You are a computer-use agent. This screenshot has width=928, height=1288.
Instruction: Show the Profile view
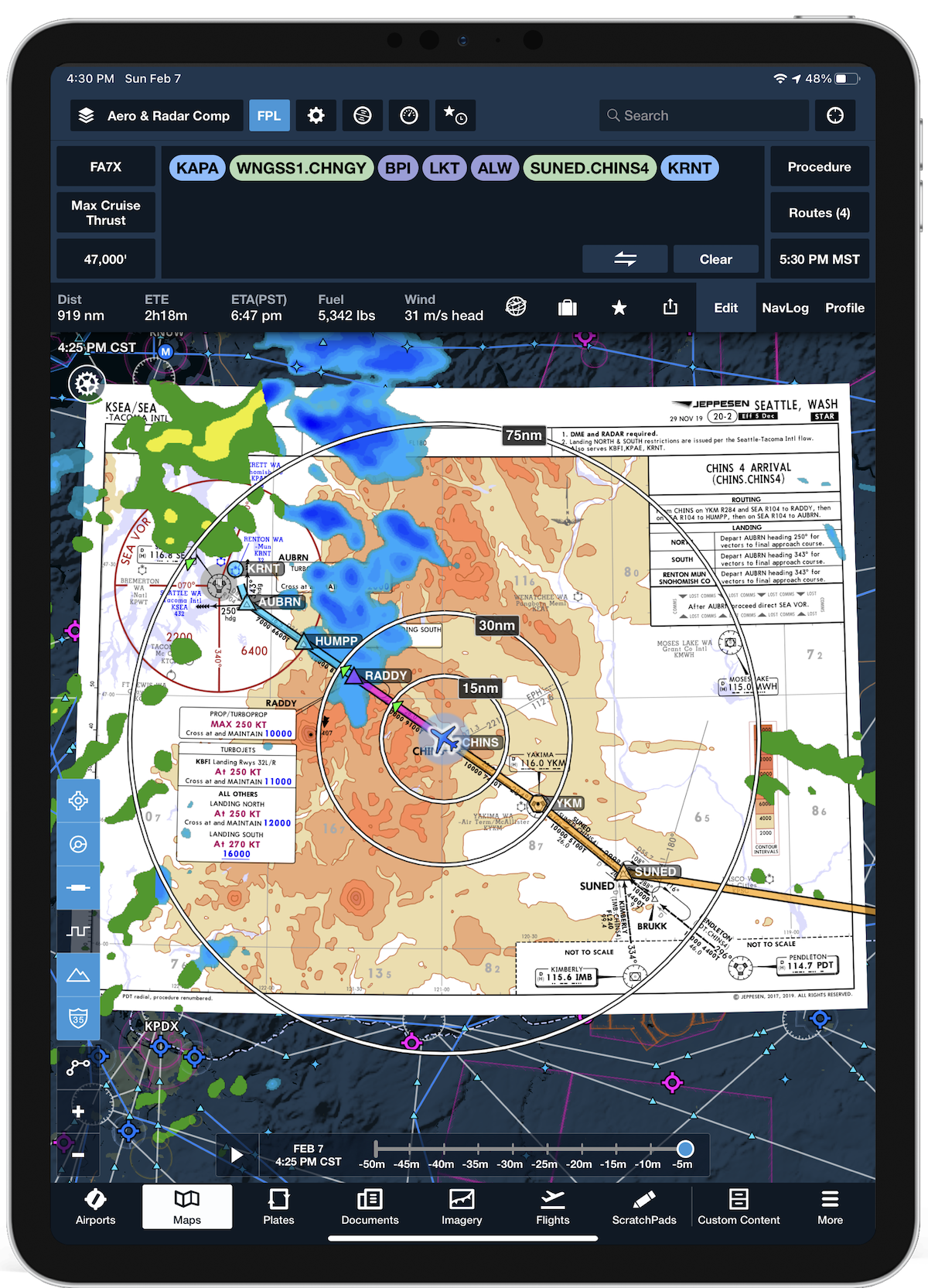[844, 308]
